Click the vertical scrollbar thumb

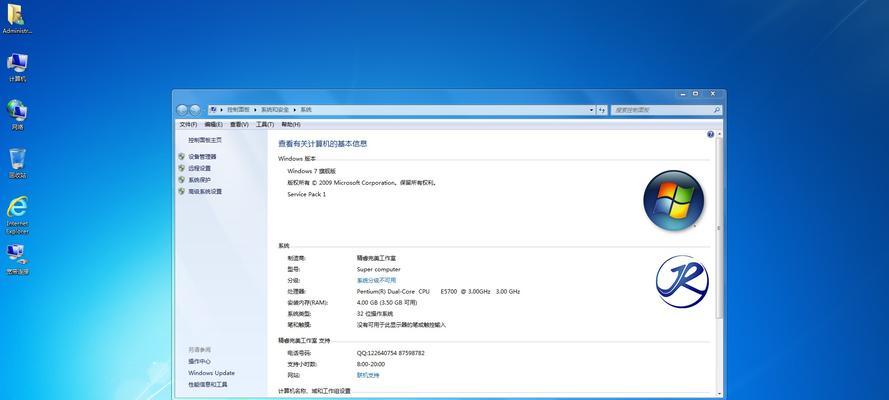coord(720,228)
